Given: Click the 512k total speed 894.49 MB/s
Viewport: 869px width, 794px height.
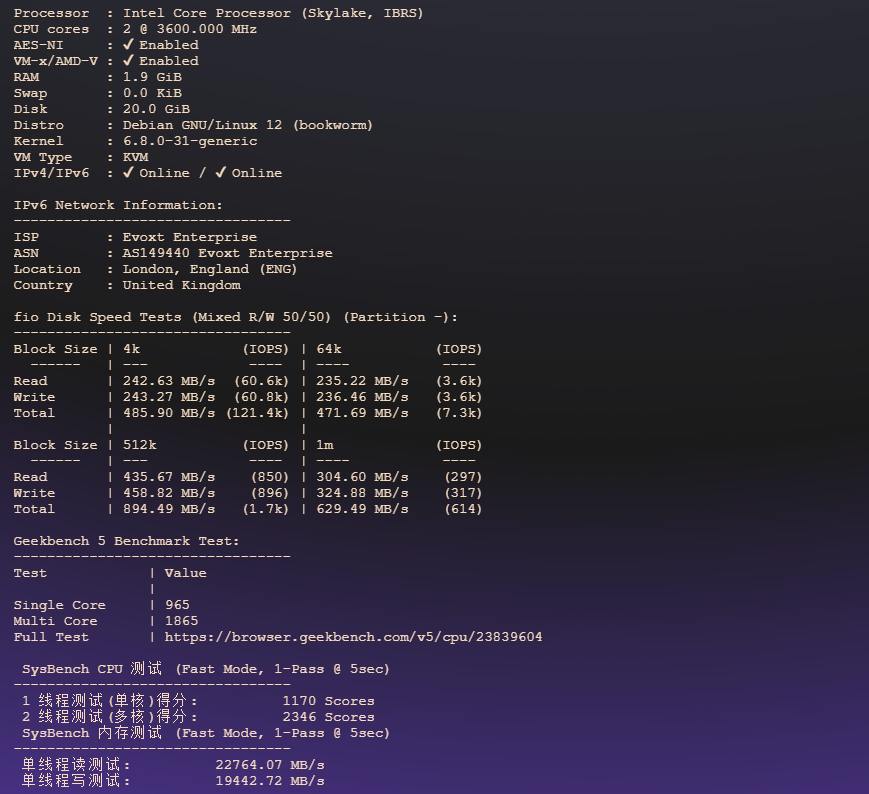Looking at the screenshot, I should click(x=169, y=509).
